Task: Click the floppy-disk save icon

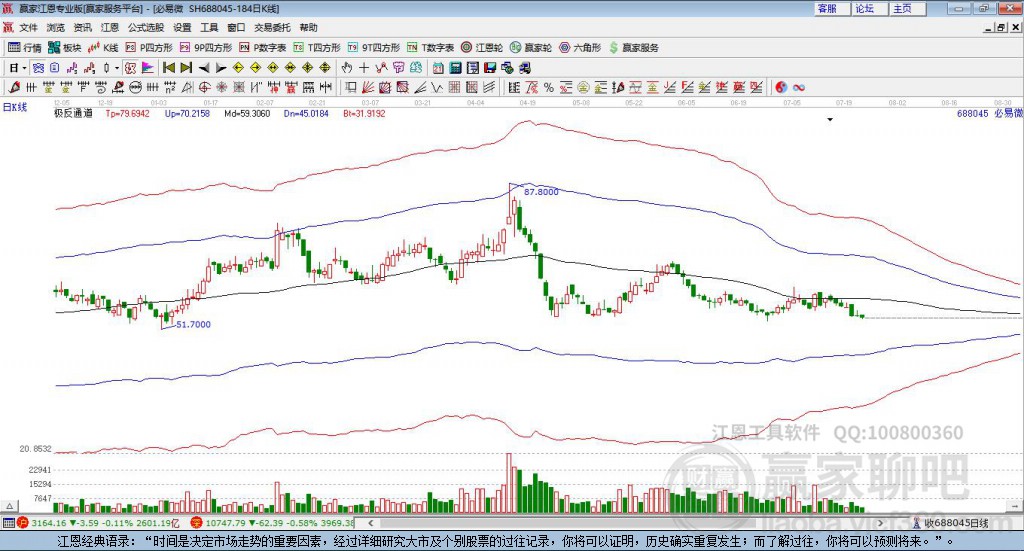Action: tap(490, 68)
